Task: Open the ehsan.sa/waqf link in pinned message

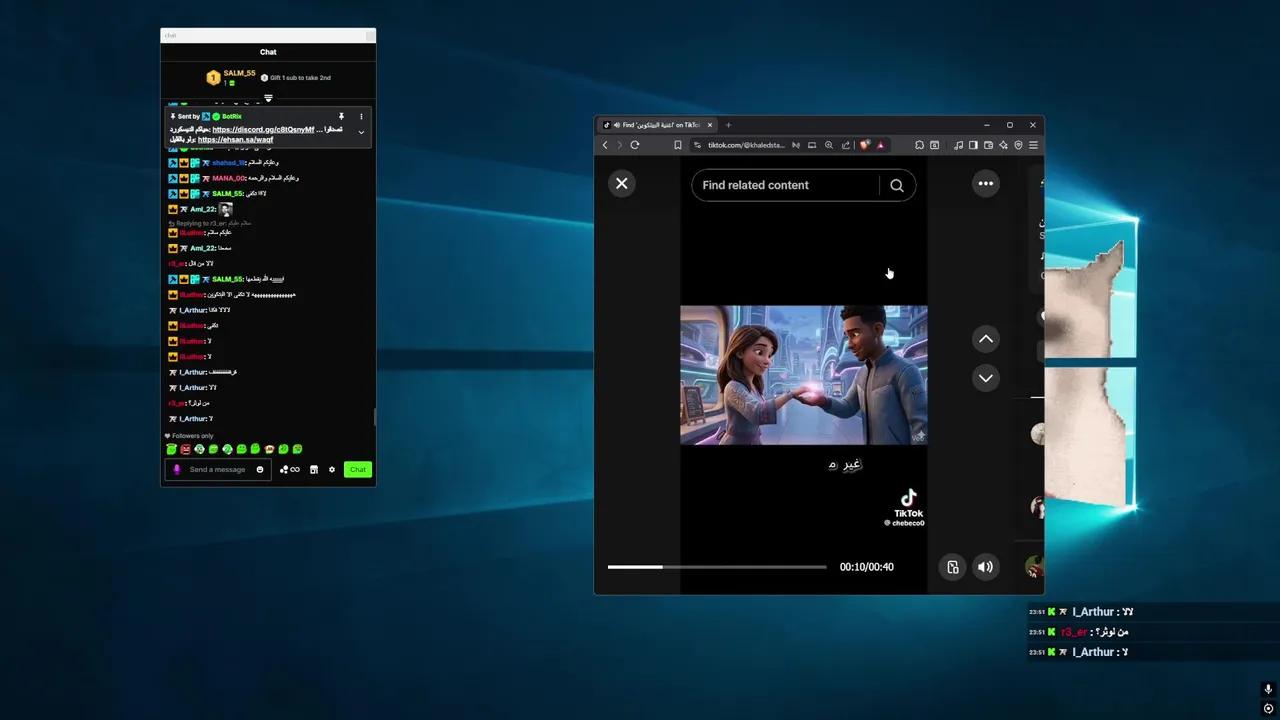Action: click(235, 140)
